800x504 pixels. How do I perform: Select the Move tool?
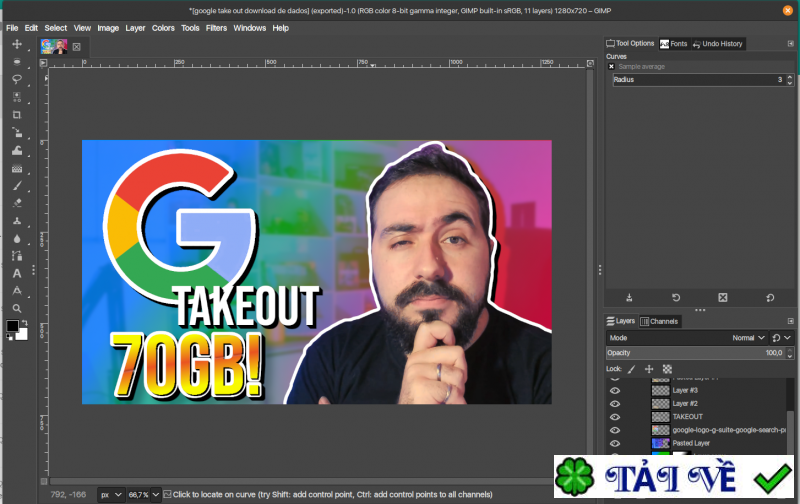click(x=17, y=45)
